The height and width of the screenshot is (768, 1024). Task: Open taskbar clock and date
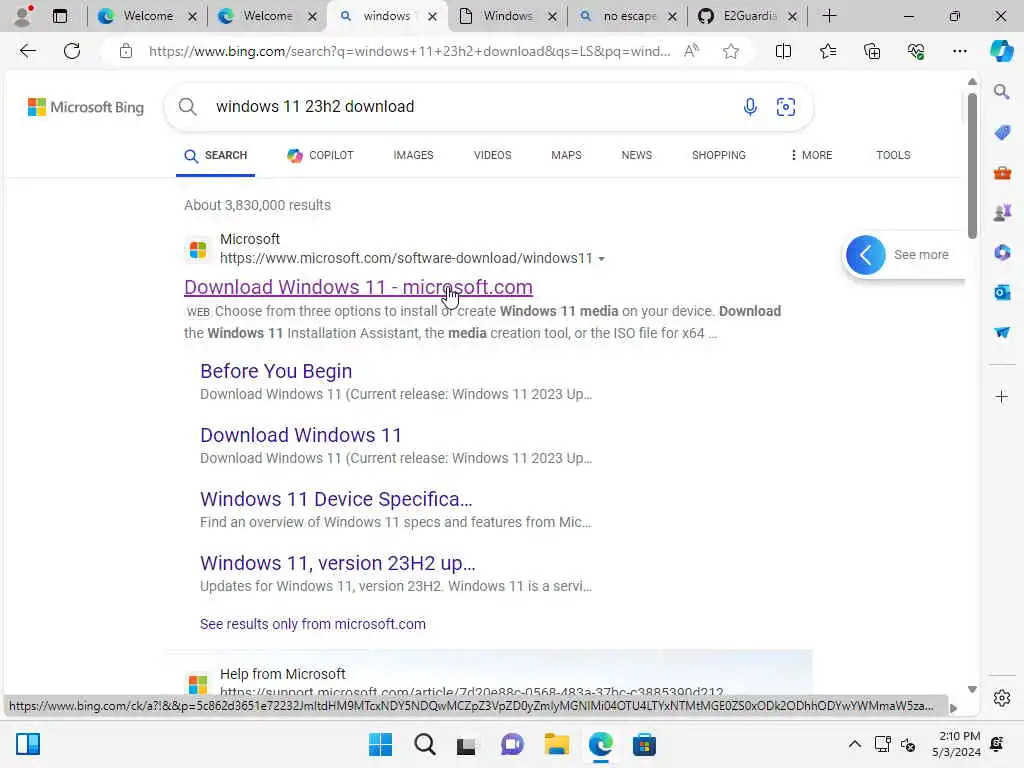click(956, 744)
